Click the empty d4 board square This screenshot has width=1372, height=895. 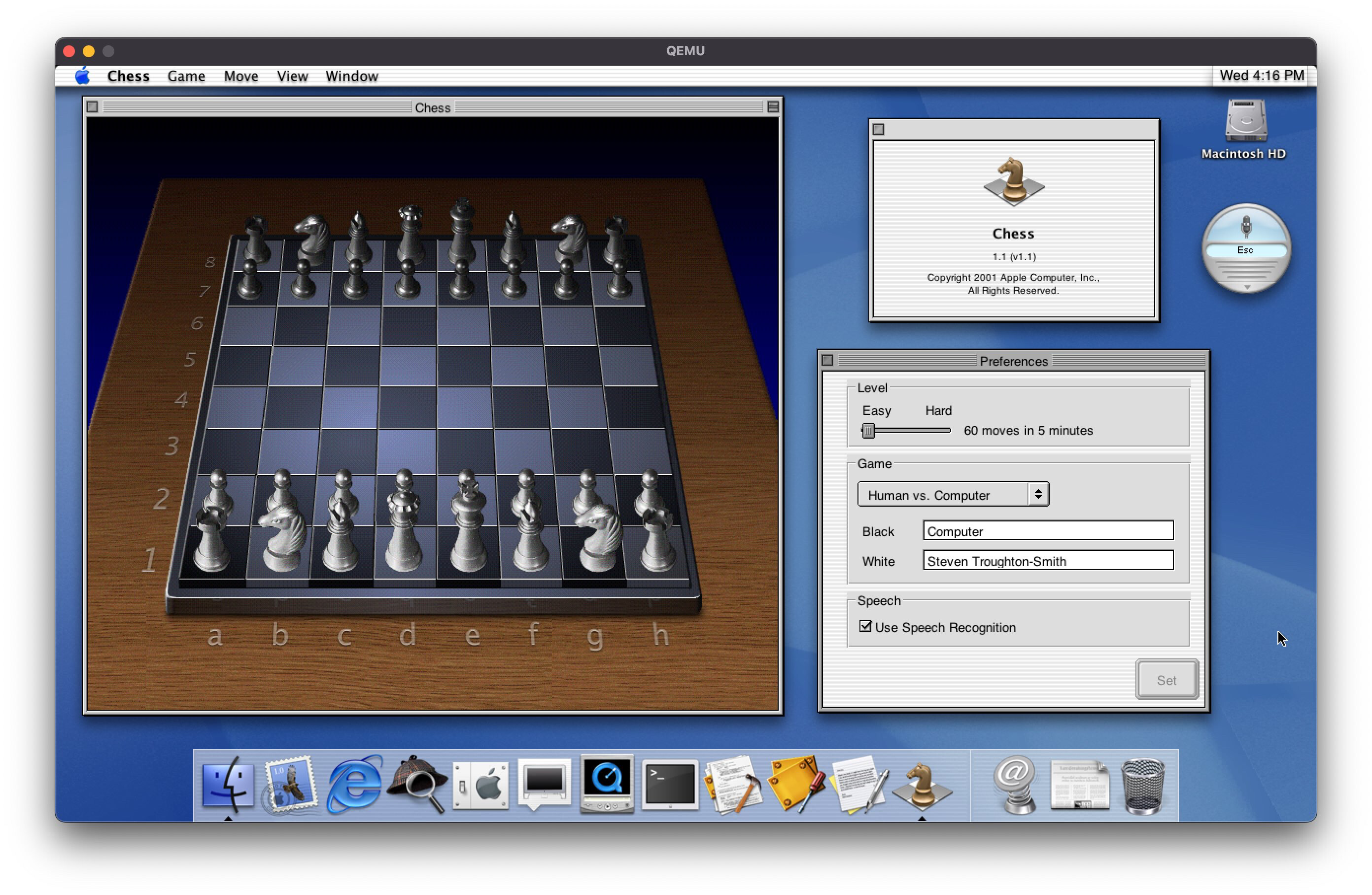point(407,407)
